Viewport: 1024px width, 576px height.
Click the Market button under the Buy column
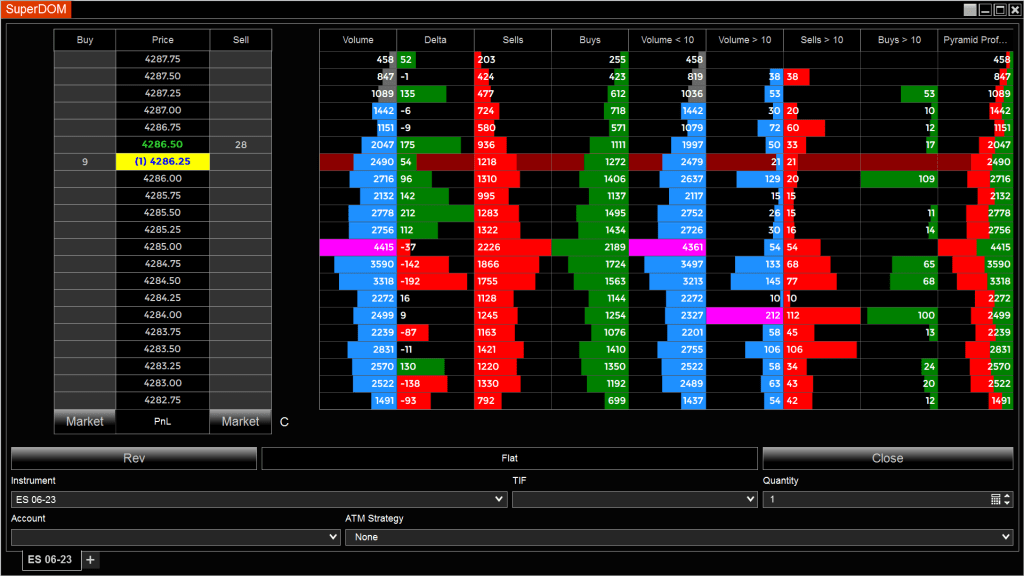(x=85, y=422)
